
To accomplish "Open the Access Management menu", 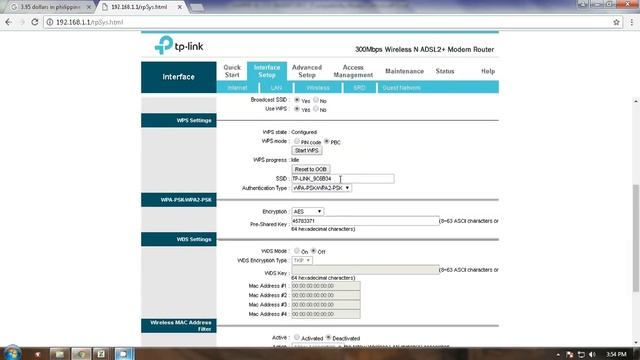I will 353,71.
